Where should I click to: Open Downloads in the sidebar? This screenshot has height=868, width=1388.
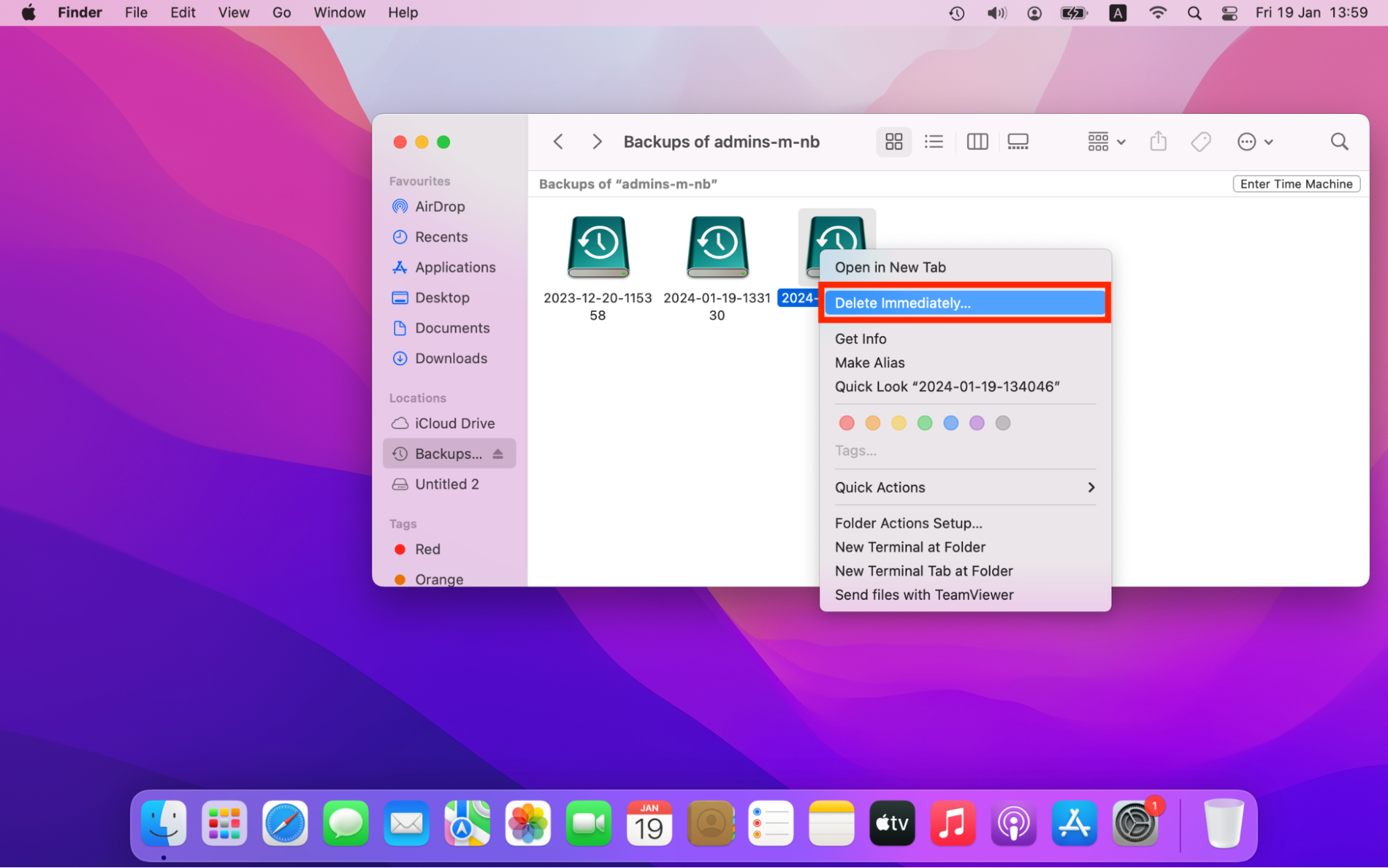click(x=449, y=358)
